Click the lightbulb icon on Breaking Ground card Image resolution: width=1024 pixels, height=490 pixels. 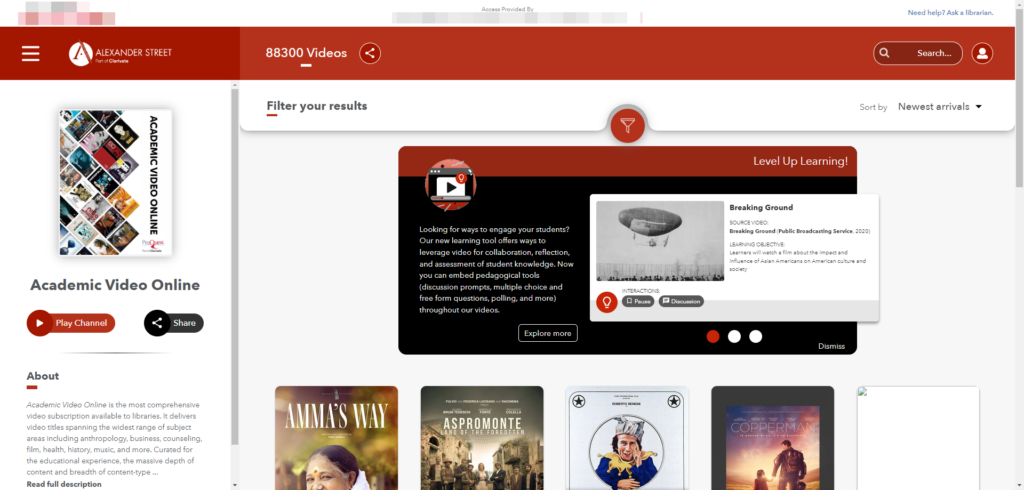(x=606, y=302)
